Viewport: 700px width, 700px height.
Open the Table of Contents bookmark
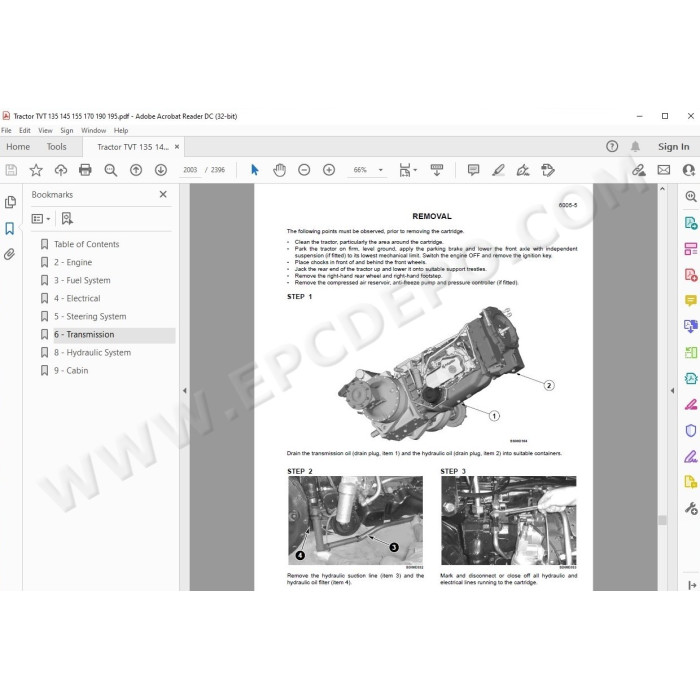87,244
